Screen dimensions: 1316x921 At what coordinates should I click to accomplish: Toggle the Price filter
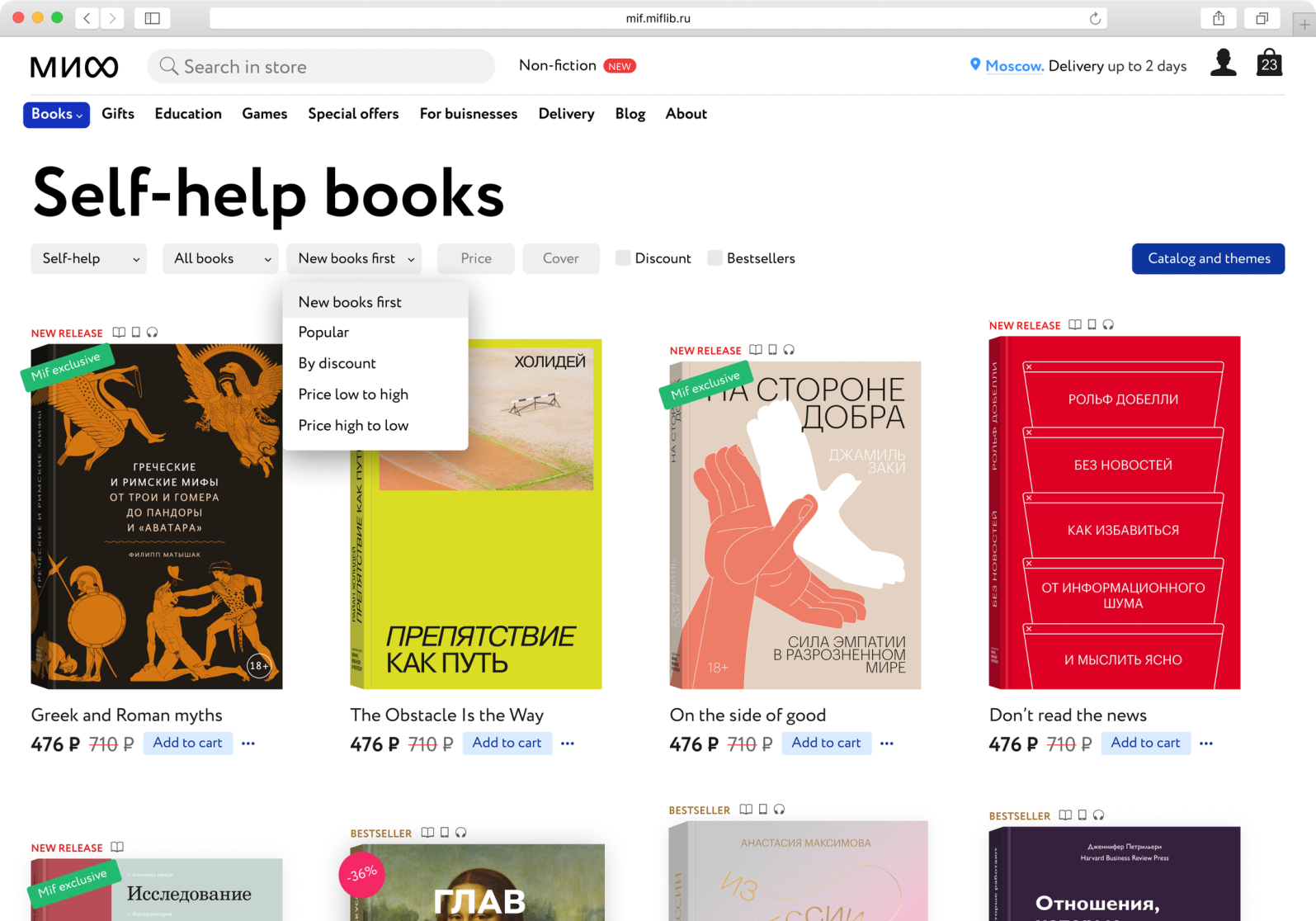tap(476, 258)
